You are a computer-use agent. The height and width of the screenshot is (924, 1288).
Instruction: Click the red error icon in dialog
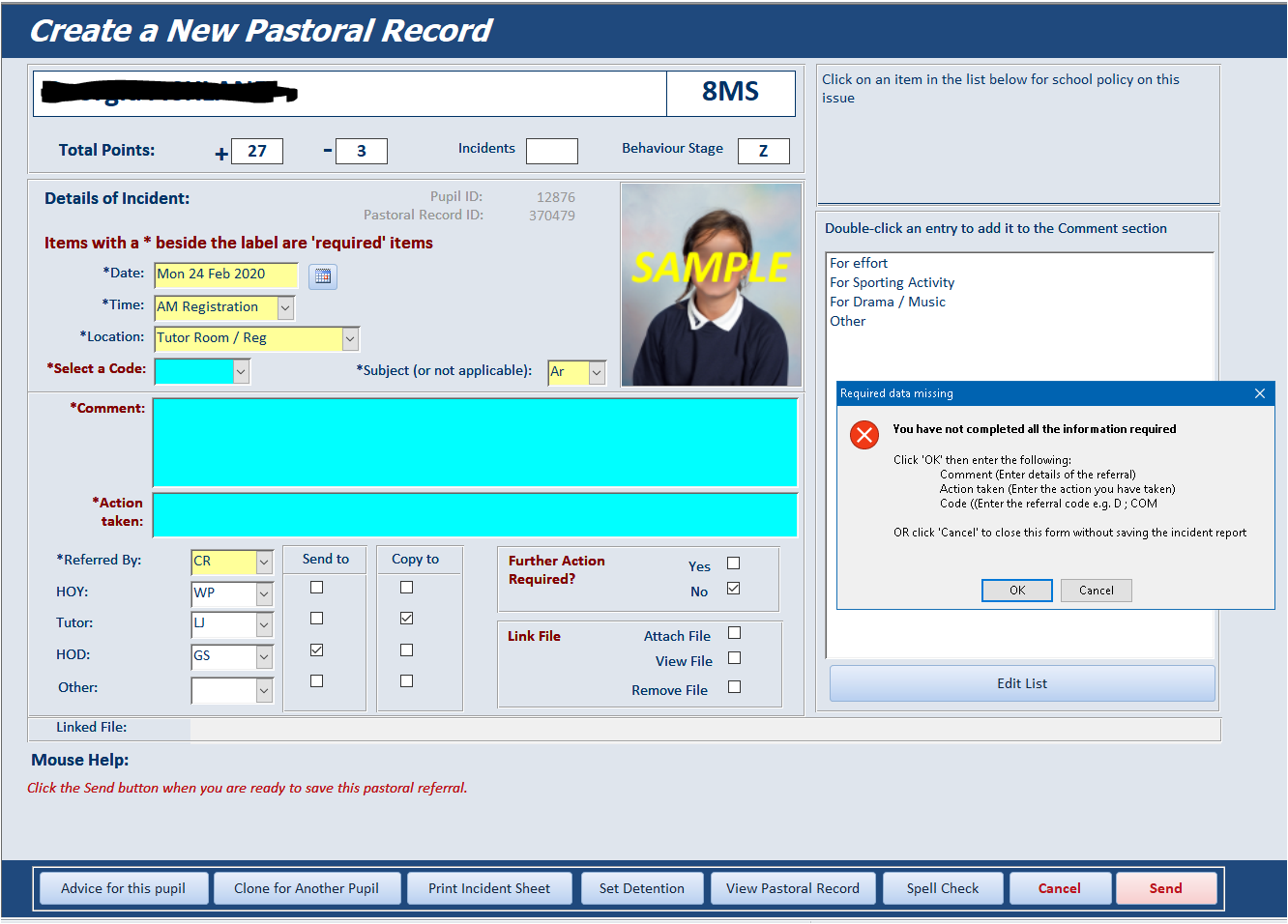(864, 435)
